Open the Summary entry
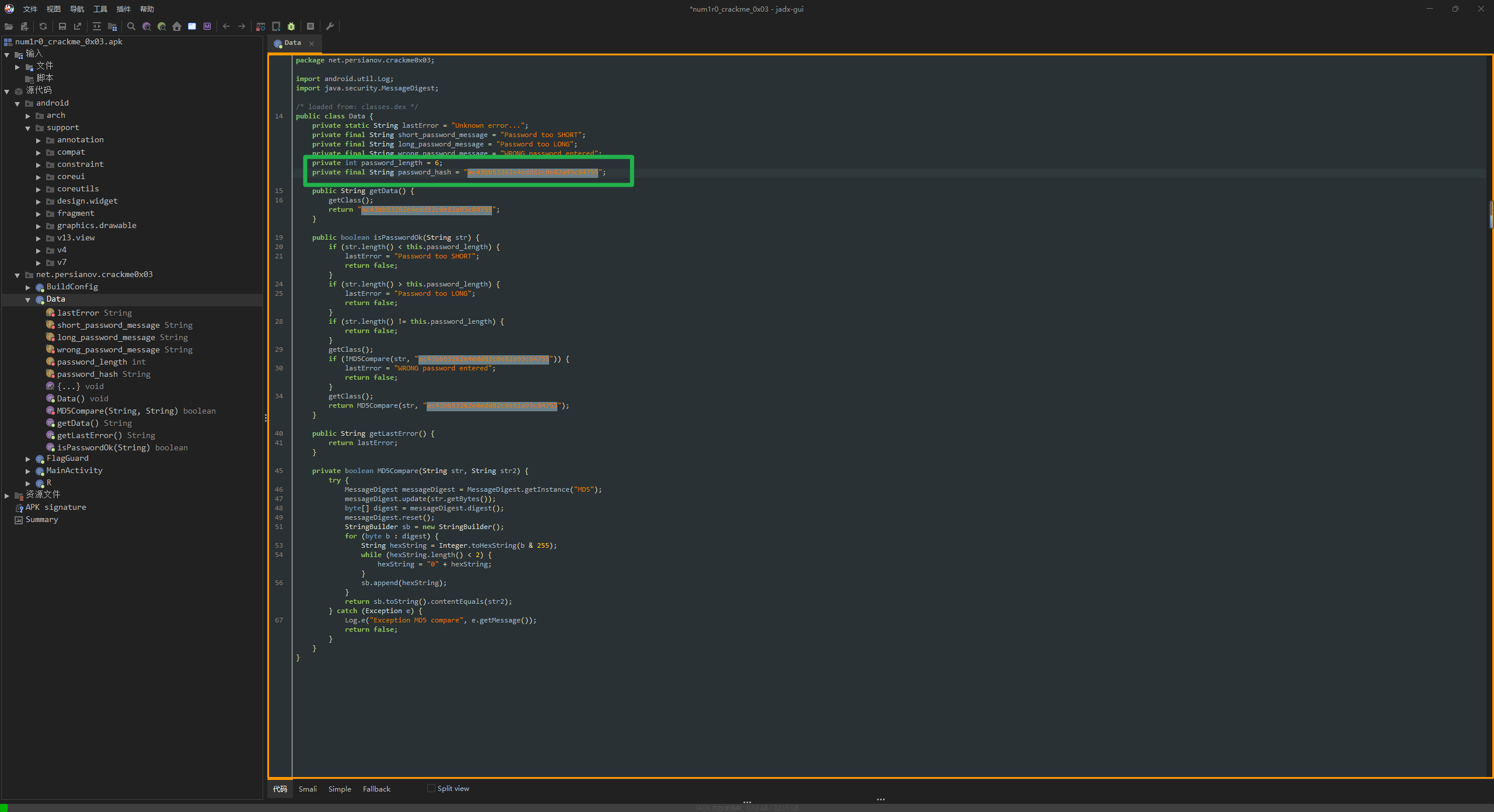Viewport: 1494px width, 812px height. [x=42, y=520]
